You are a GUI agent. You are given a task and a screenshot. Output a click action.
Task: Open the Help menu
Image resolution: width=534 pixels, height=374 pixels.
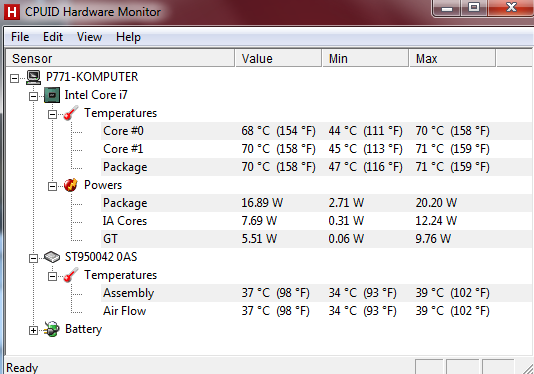click(x=128, y=37)
